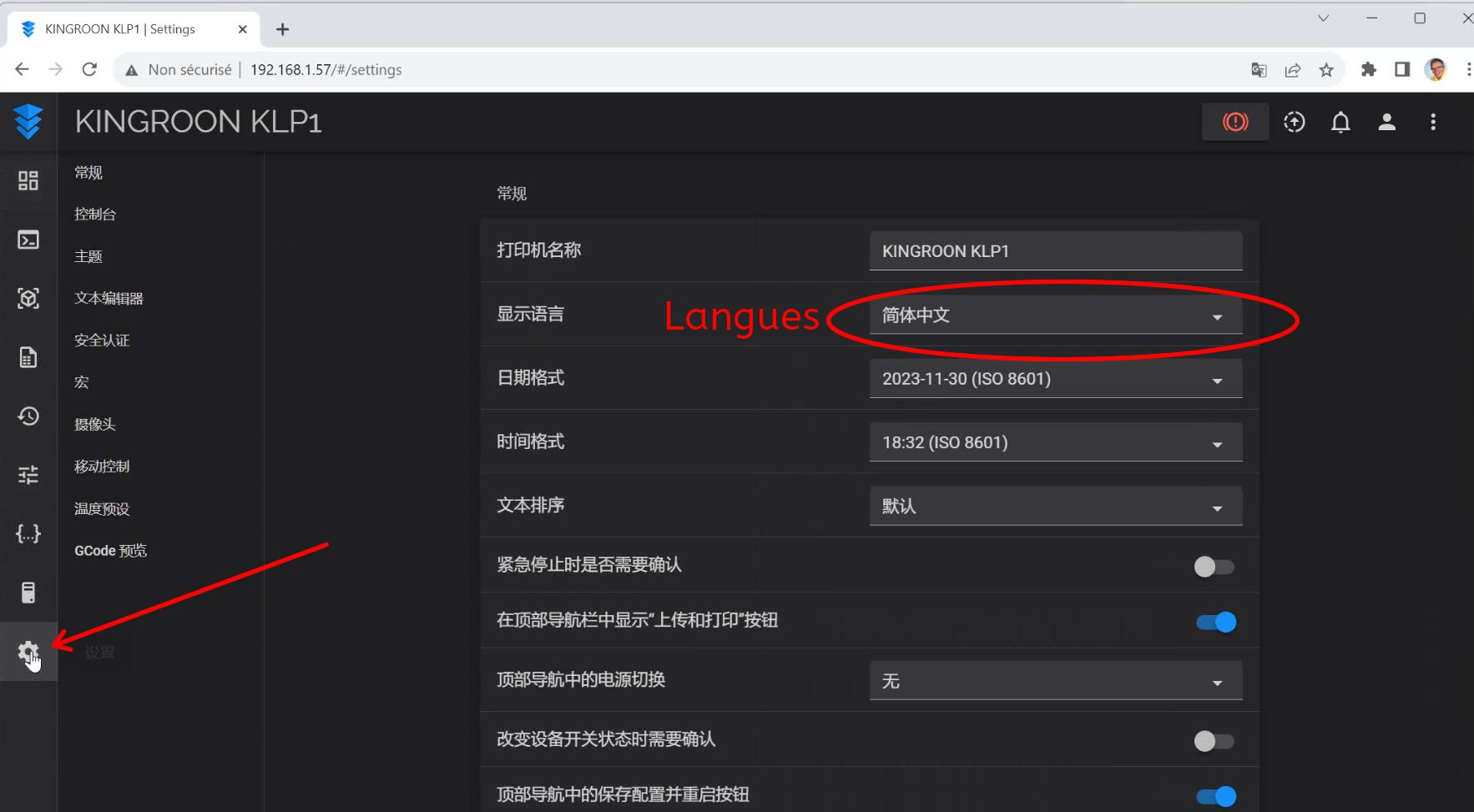
Task: Select 安全认证 in settings navigation
Action: pos(102,340)
